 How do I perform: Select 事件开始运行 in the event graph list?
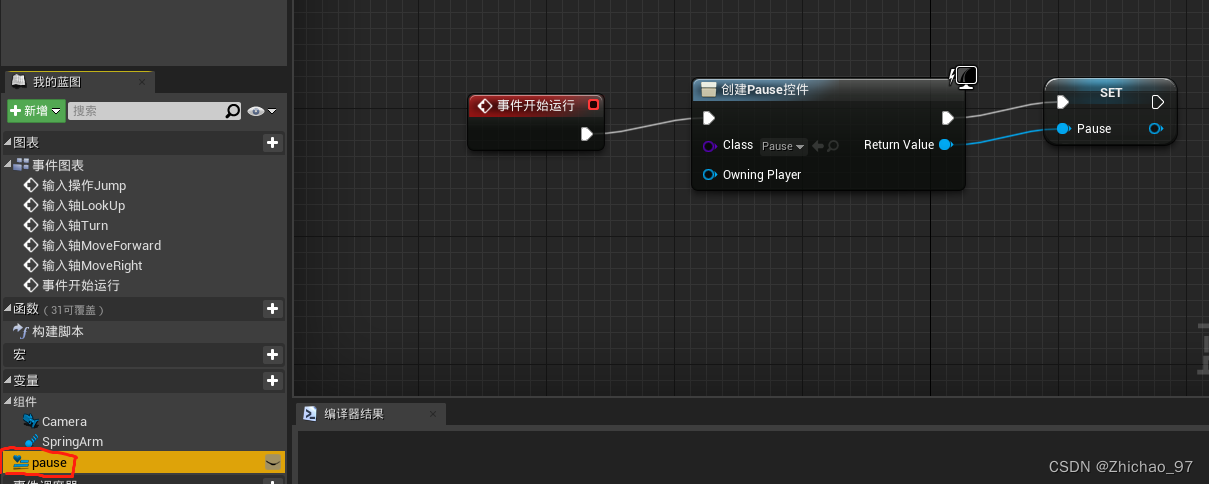pyautogui.click(x=82, y=285)
